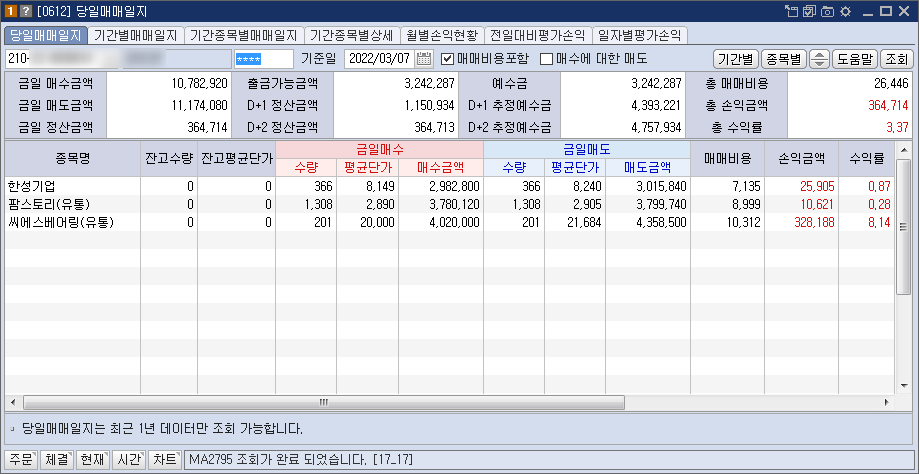Open the calendar icon next to 기준일 date
Viewport: 919px width, 474px height.
424,59
